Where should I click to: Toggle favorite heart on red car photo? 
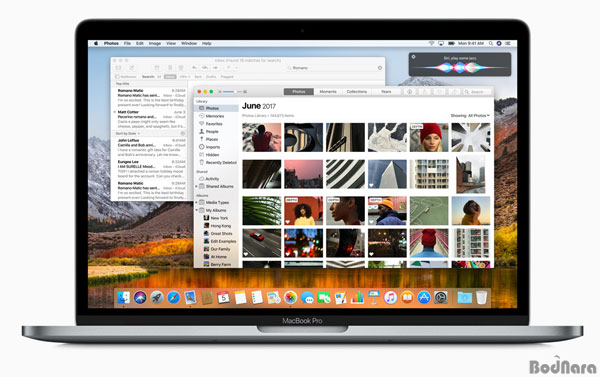(246, 254)
